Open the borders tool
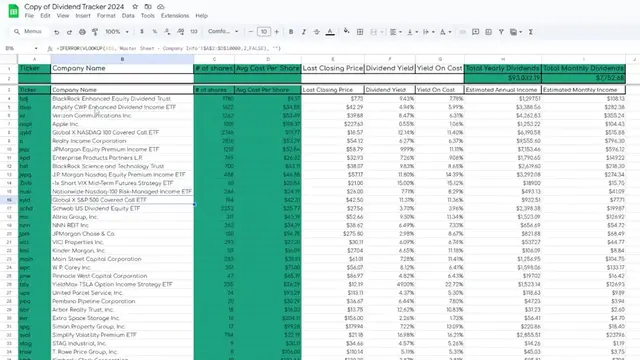640x360 pixels. (x=360, y=32)
